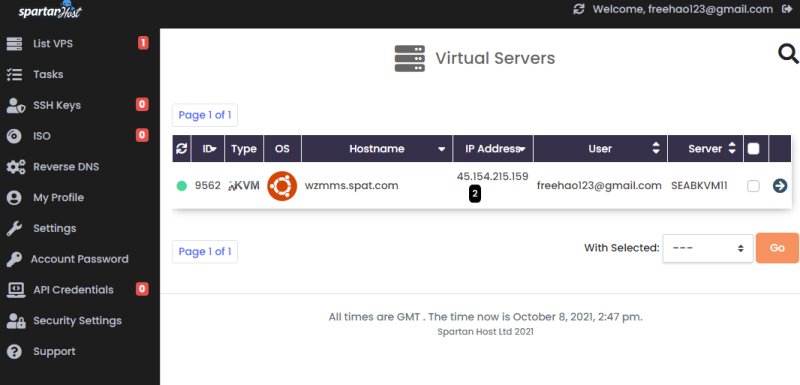
Task: Click VPS ID 9562
Action: [x=208, y=186]
